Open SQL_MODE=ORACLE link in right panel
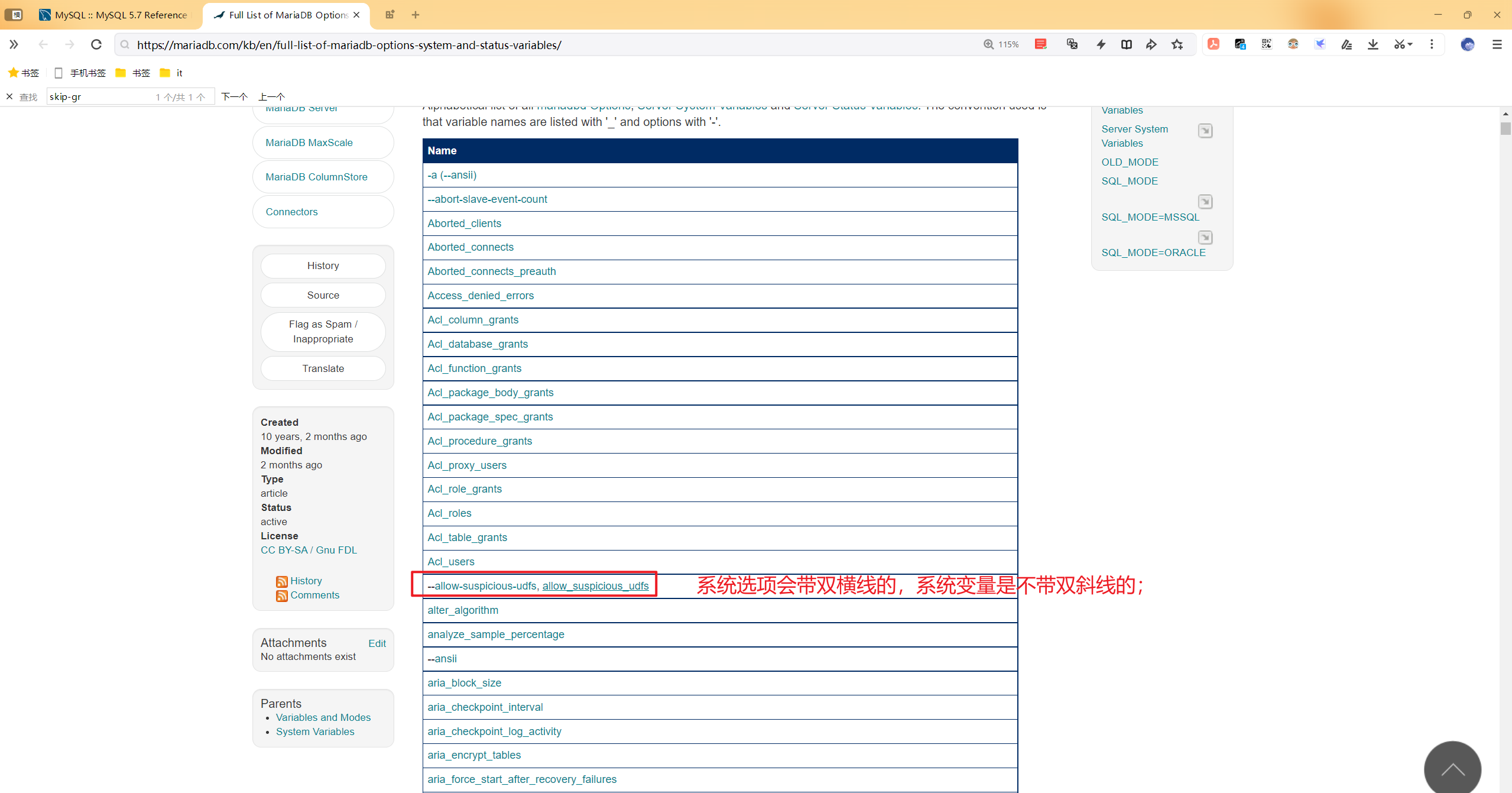Screen dimensions: 1512x793 (1153, 253)
